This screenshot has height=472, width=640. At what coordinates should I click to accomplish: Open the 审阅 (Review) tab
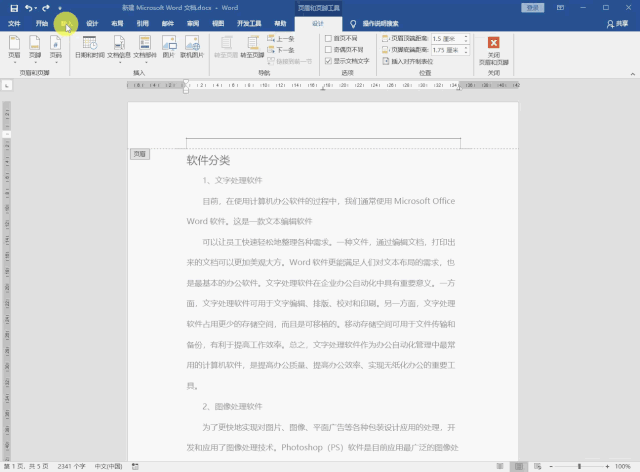click(x=193, y=24)
